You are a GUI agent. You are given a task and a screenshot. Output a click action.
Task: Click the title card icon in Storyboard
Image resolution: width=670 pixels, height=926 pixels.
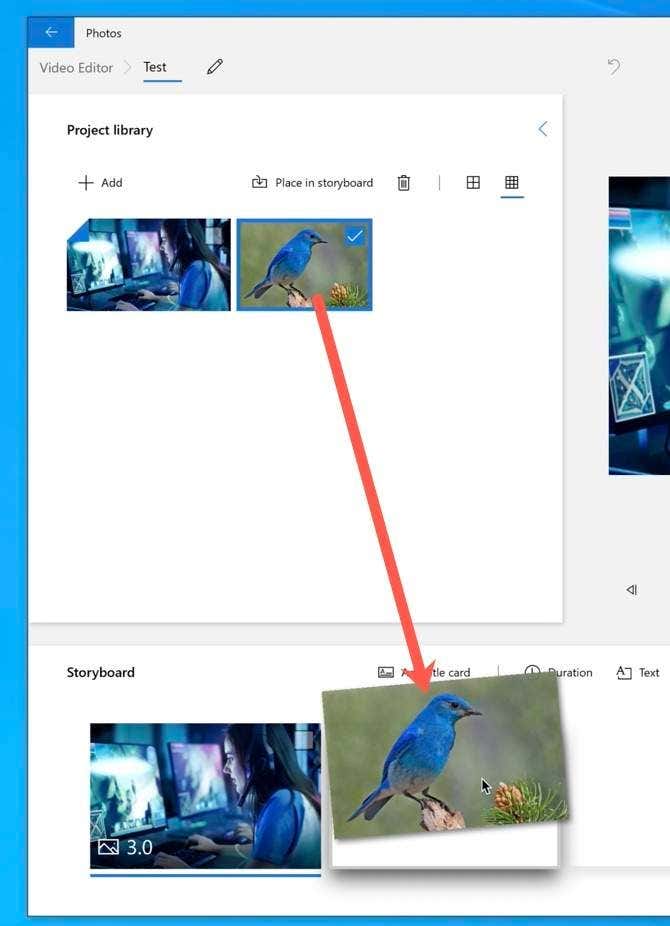click(385, 672)
